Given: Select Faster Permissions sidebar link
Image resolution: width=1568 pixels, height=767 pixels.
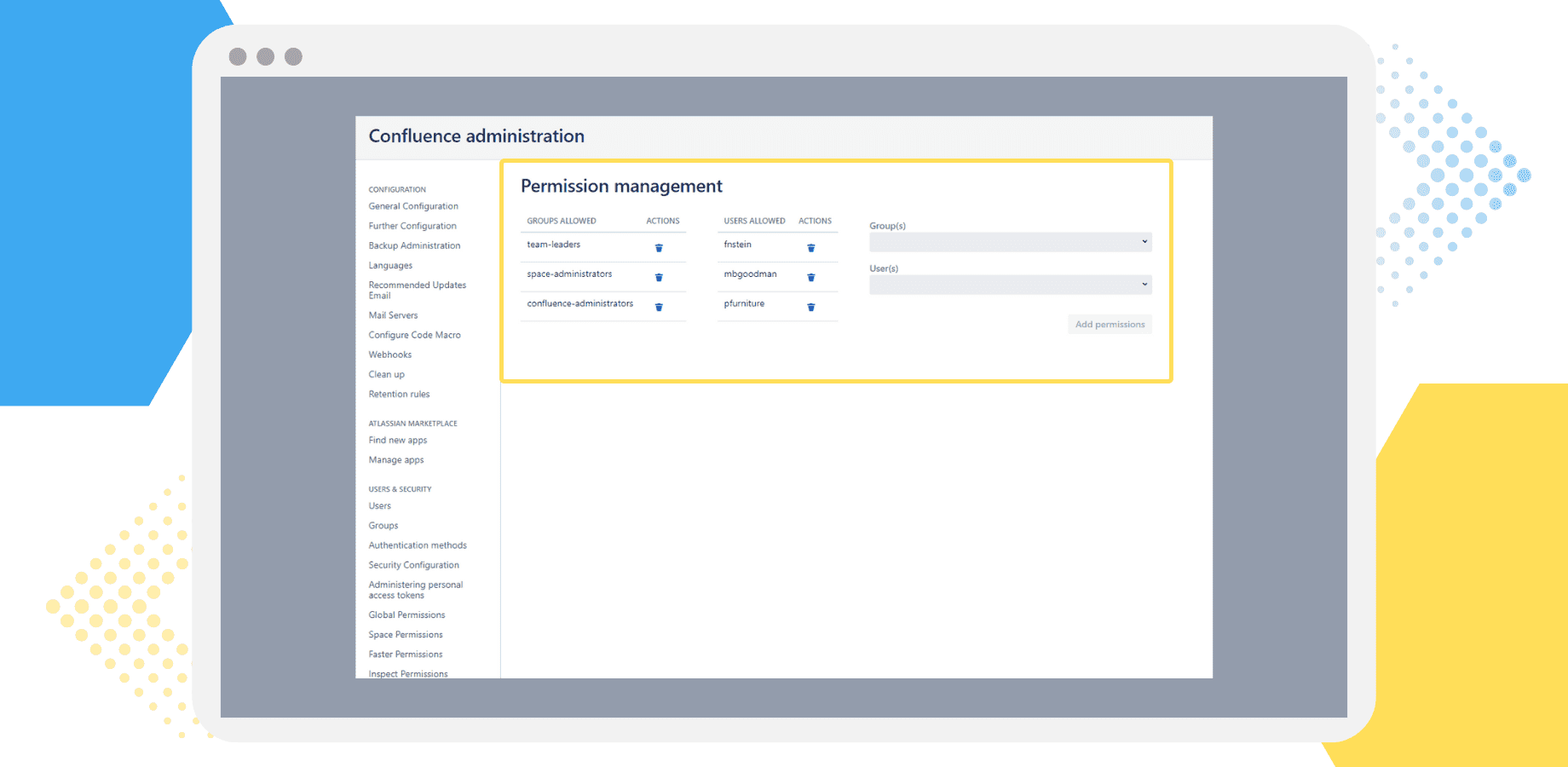Looking at the screenshot, I should (x=406, y=655).
